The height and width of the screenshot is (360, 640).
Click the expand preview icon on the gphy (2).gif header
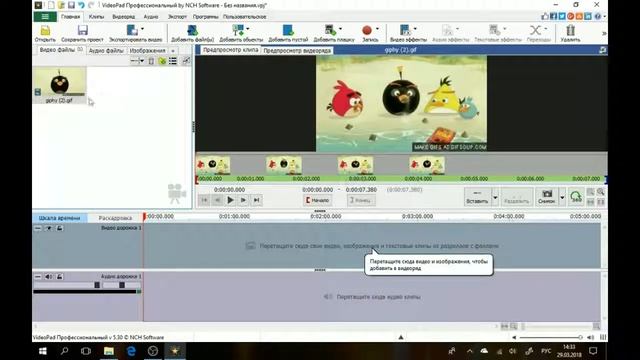point(602,50)
